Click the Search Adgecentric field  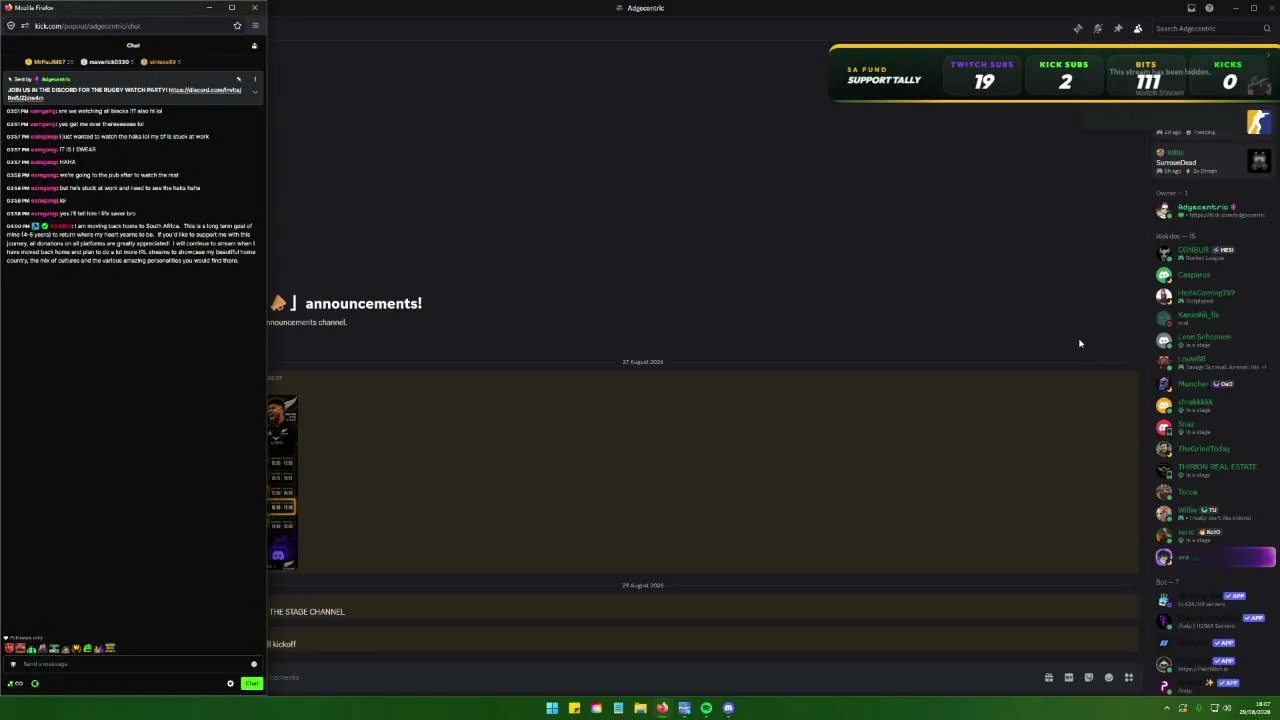click(x=1211, y=28)
